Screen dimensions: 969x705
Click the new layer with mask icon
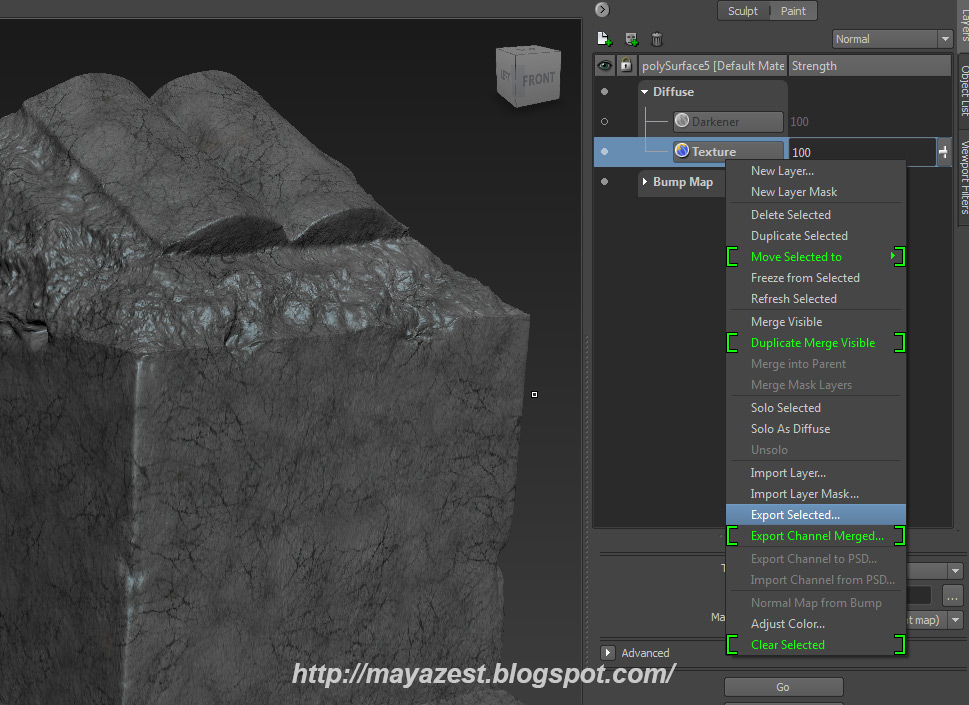[630, 38]
